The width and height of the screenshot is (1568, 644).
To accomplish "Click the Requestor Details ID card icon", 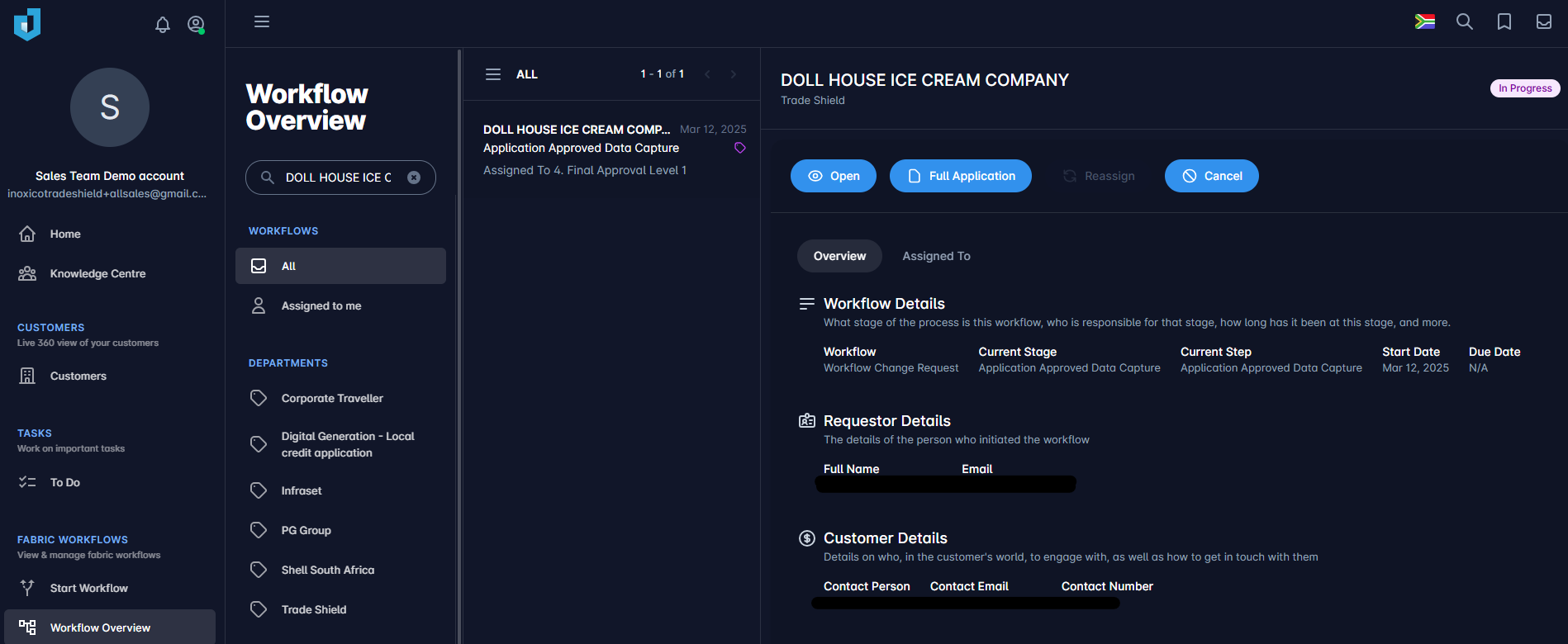I will (807, 421).
